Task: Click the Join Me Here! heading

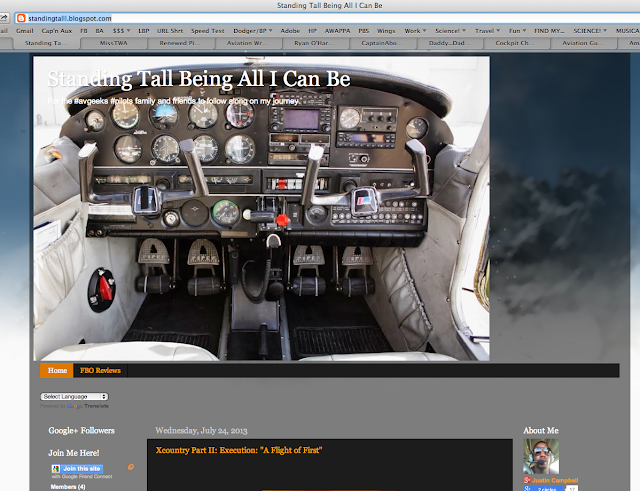Action: [74, 453]
